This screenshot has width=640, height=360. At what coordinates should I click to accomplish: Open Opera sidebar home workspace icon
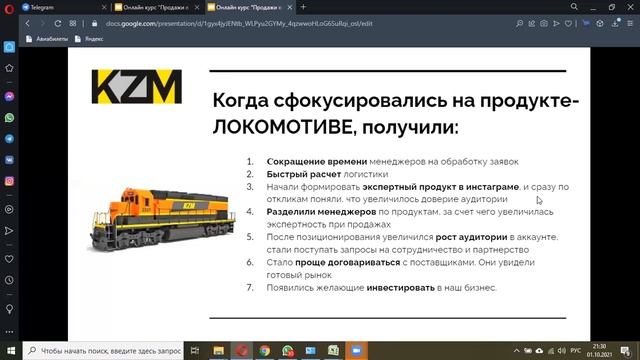click(9, 47)
